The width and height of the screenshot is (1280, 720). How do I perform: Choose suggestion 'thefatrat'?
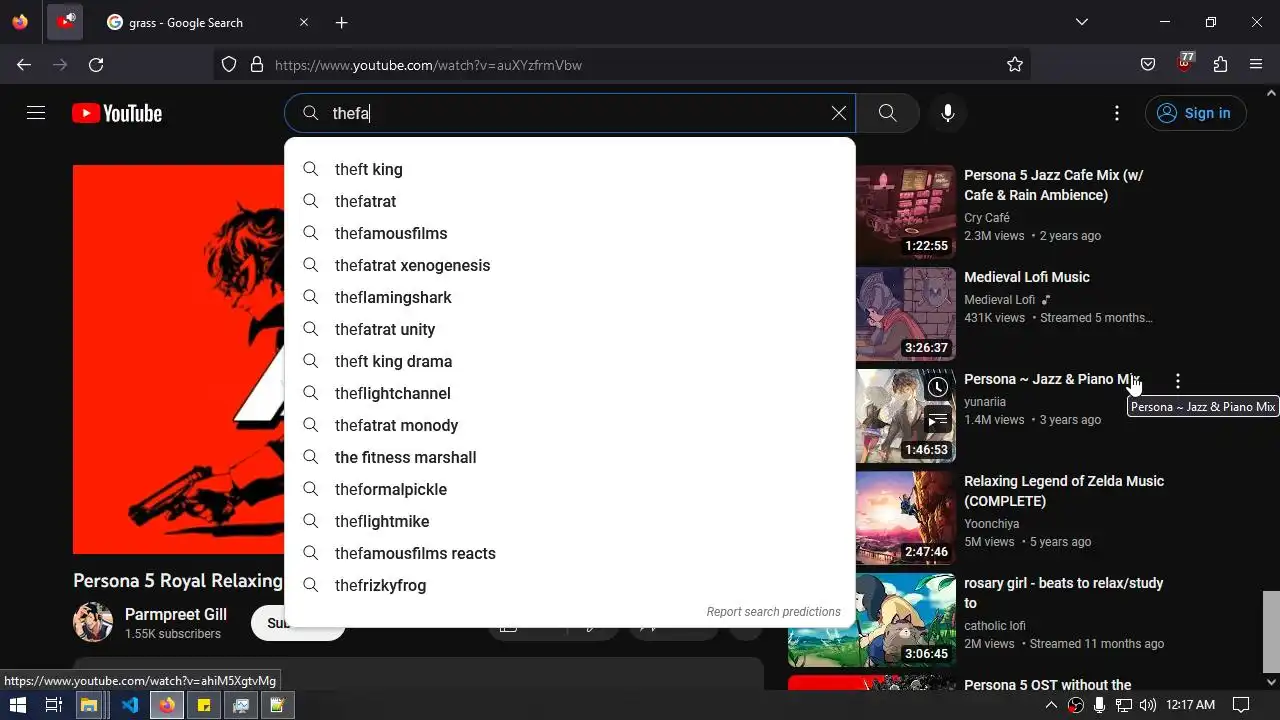[x=570, y=201]
